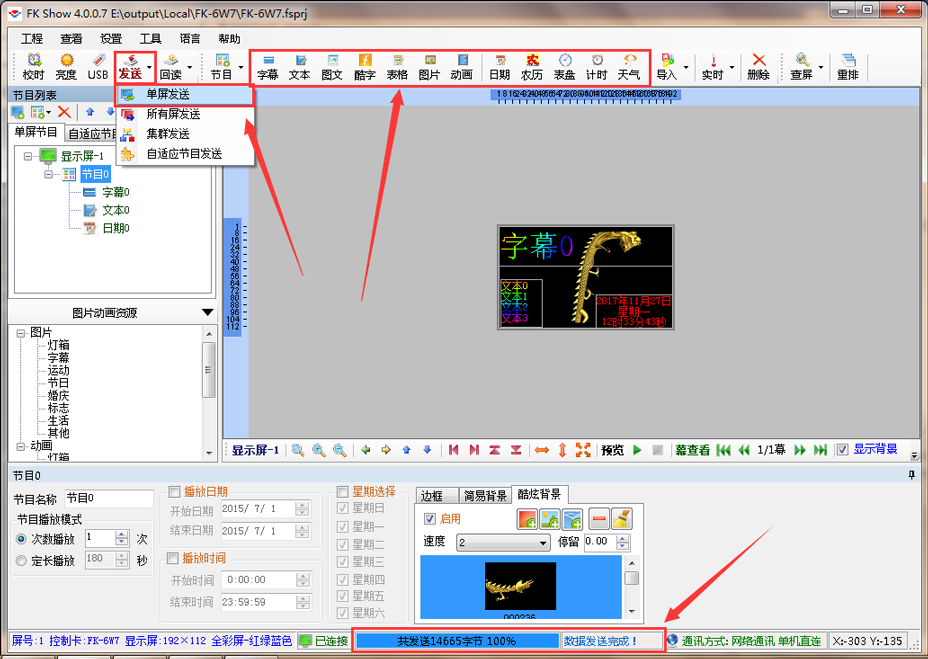Viewport: 928px width, 659px height.
Task: Add a 日期 date area
Action: [x=500, y=67]
